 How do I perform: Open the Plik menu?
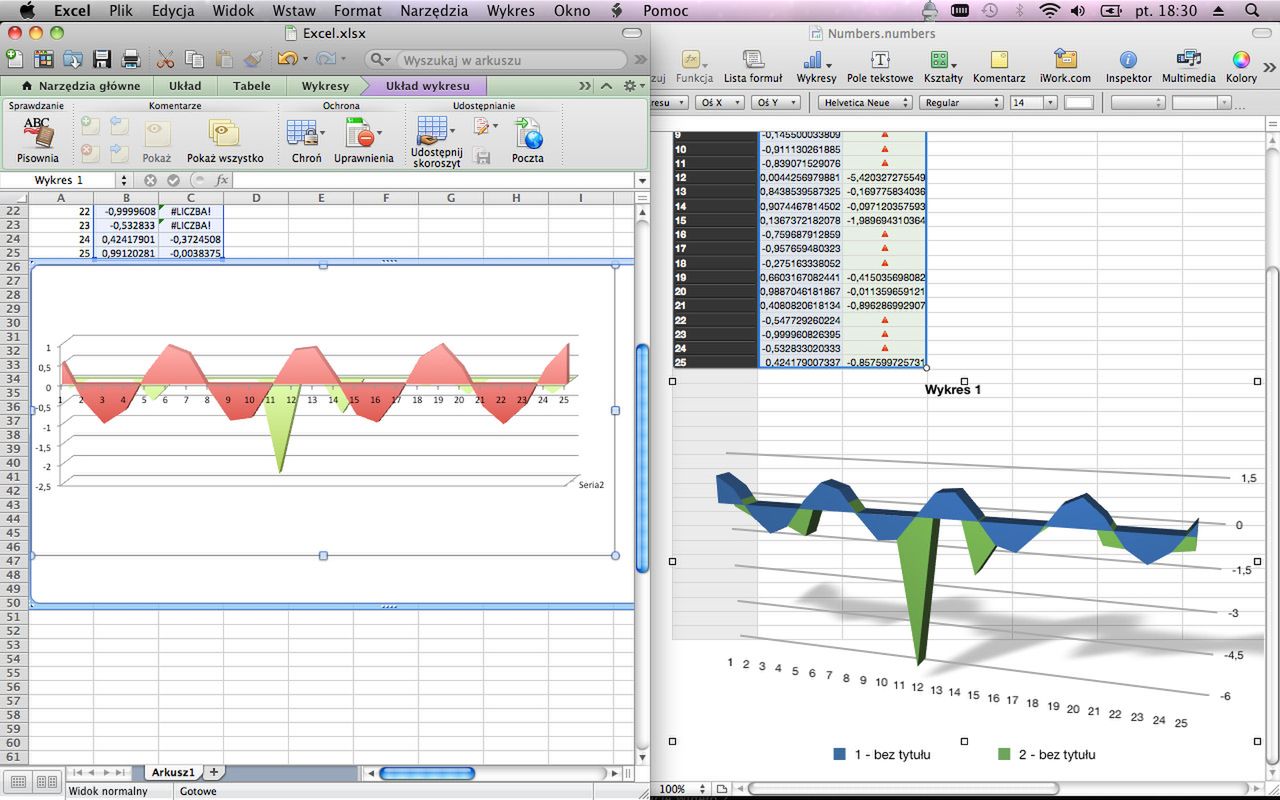(121, 11)
